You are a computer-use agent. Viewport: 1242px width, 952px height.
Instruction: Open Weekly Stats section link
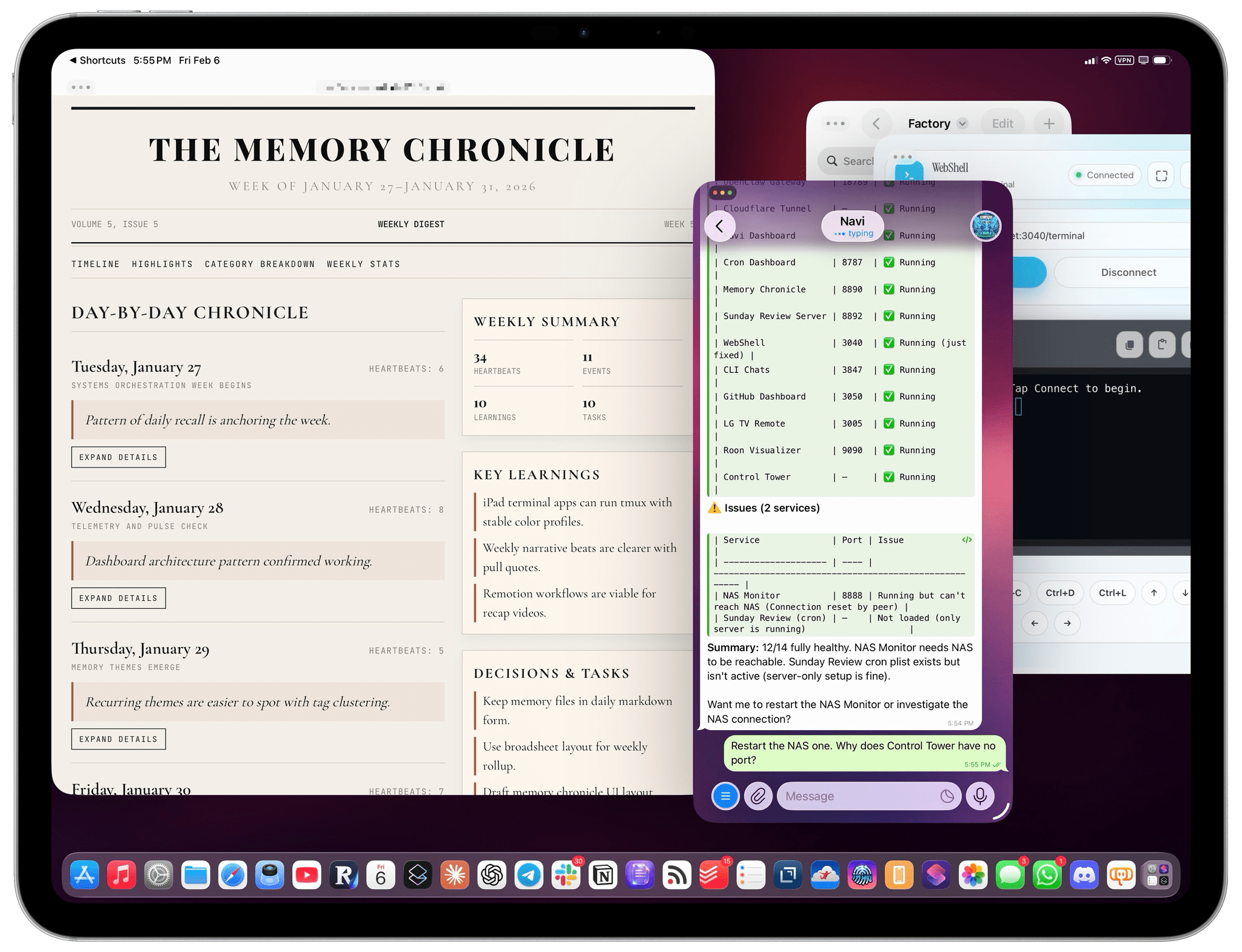pyautogui.click(x=363, y=264)
